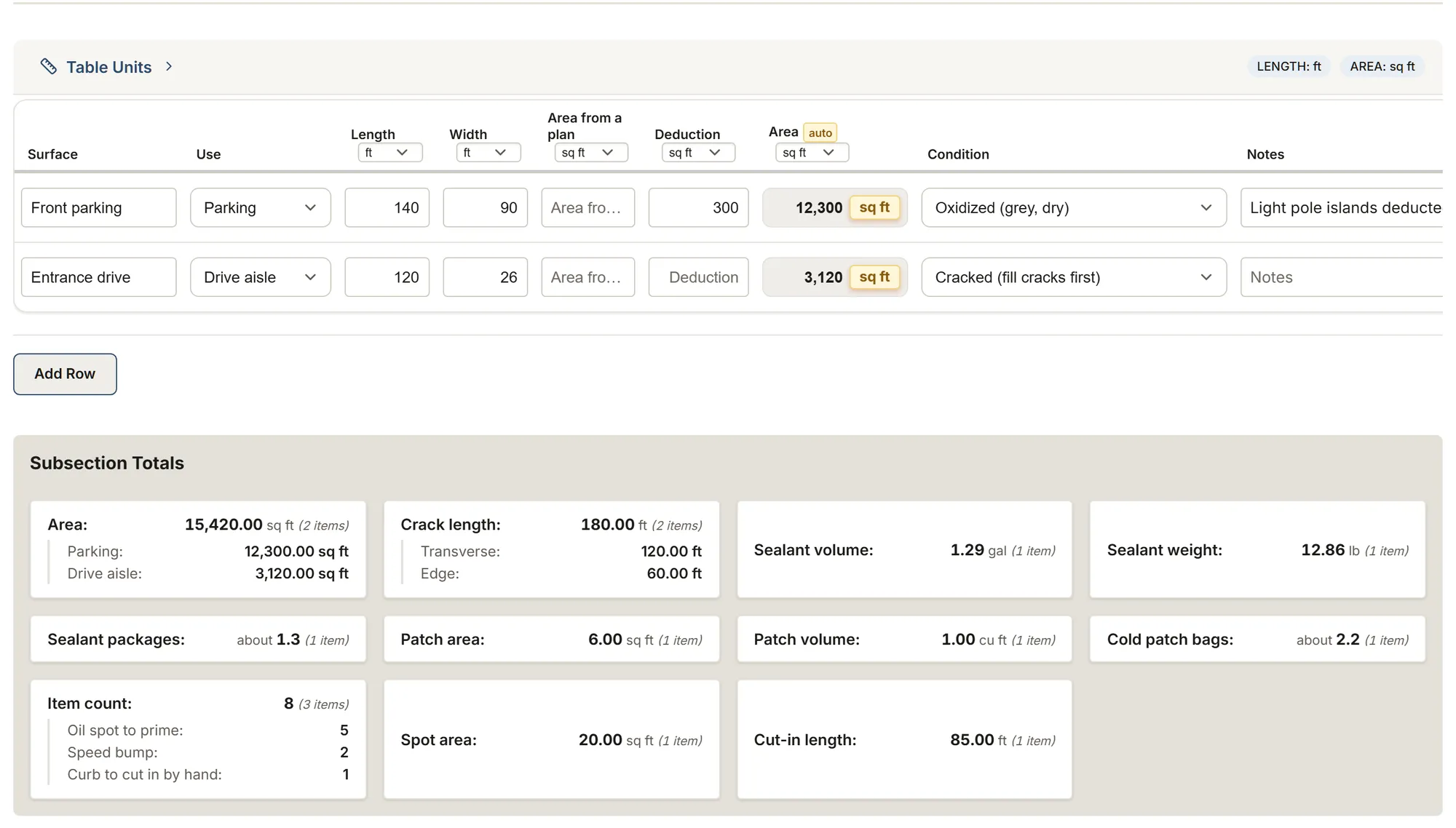1456x828 pixels.
Task: Open the Deduction column unit dropdown
Action: point(698,152)
